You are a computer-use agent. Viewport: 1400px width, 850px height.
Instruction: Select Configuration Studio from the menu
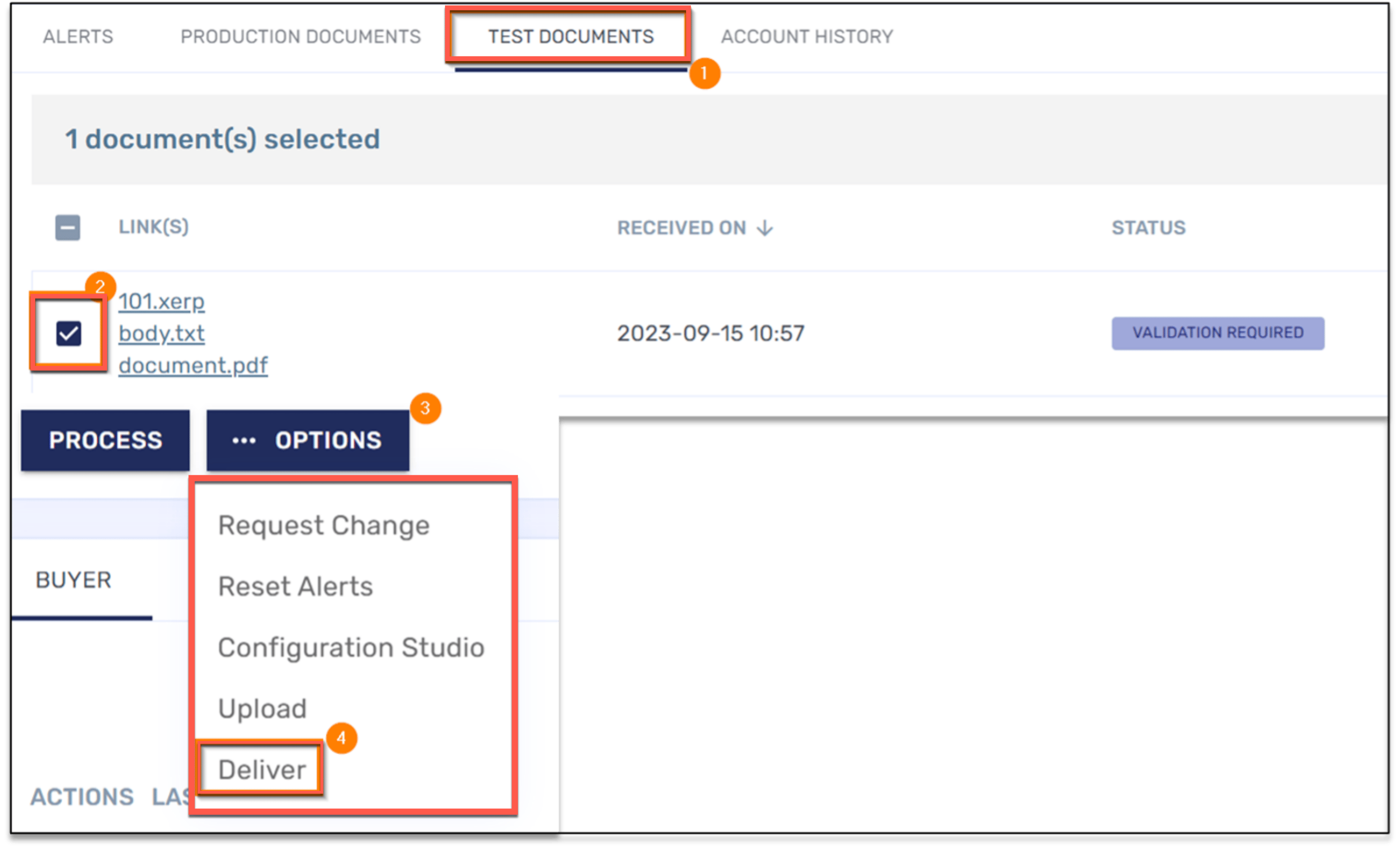click(351, 646)
